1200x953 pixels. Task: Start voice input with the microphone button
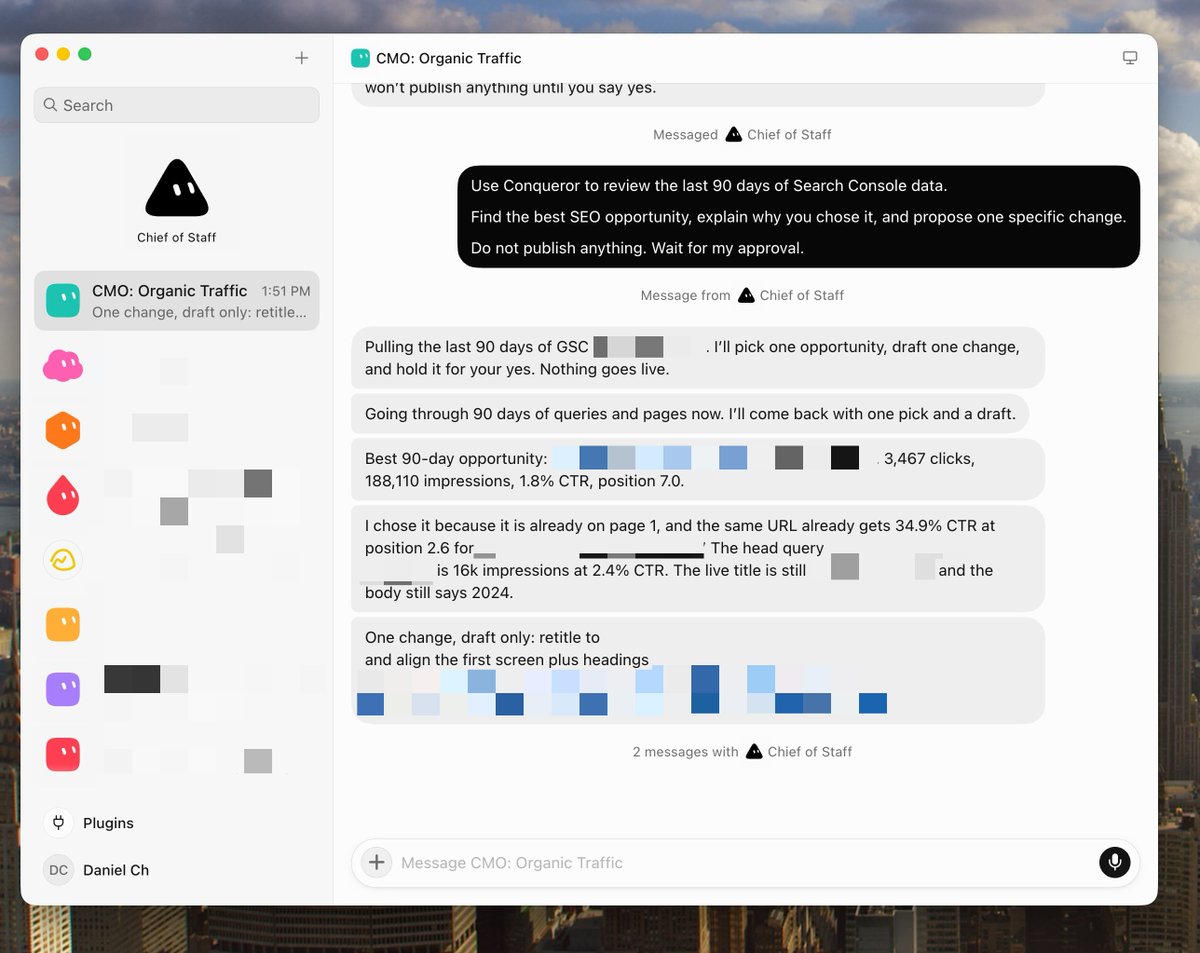coord(1115,862)
